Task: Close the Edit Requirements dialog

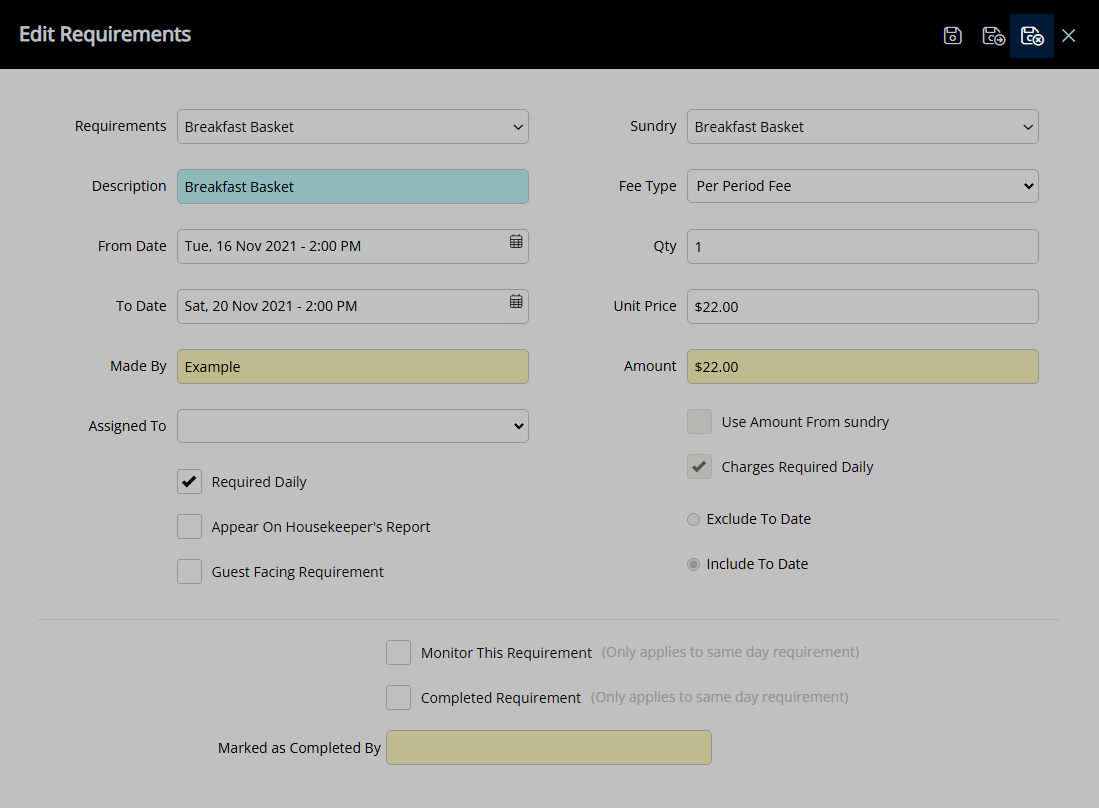Action: [1068, 35]
